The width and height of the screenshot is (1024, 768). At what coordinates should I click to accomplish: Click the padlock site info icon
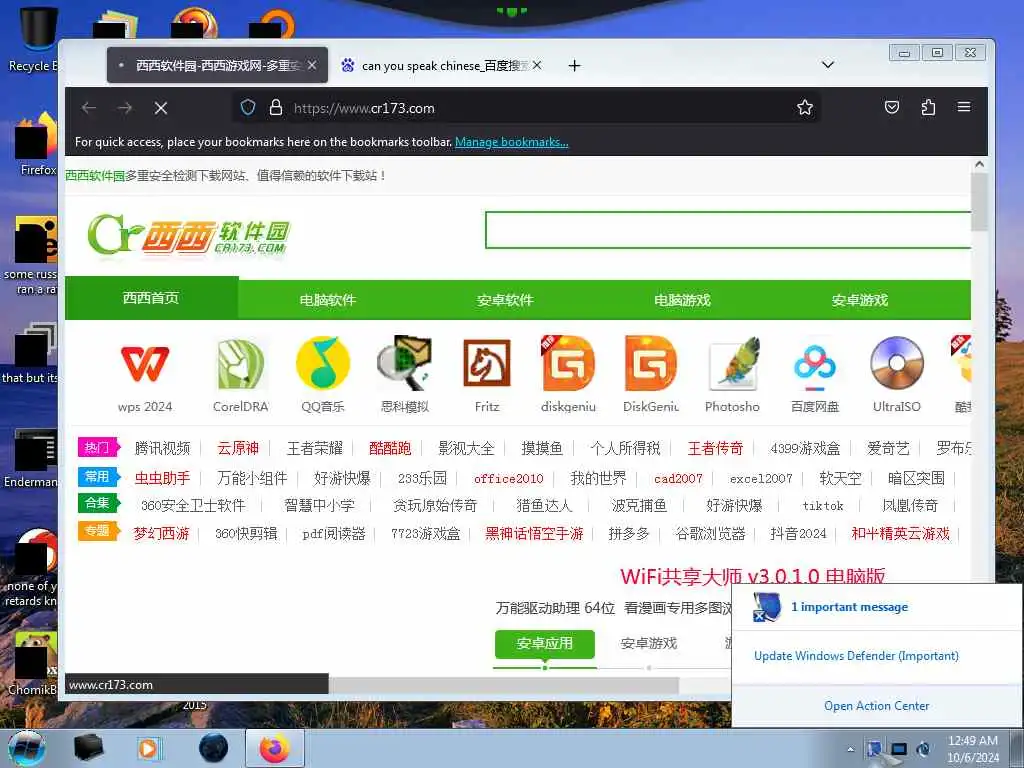click(x=276, y=108)
